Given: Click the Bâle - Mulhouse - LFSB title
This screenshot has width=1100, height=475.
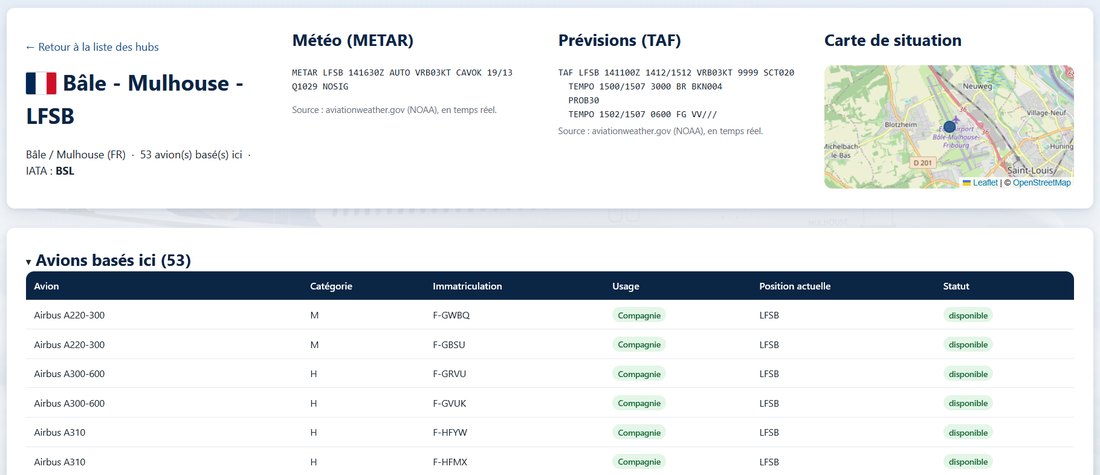Looking at the screenshot, I should coord(135,100).
